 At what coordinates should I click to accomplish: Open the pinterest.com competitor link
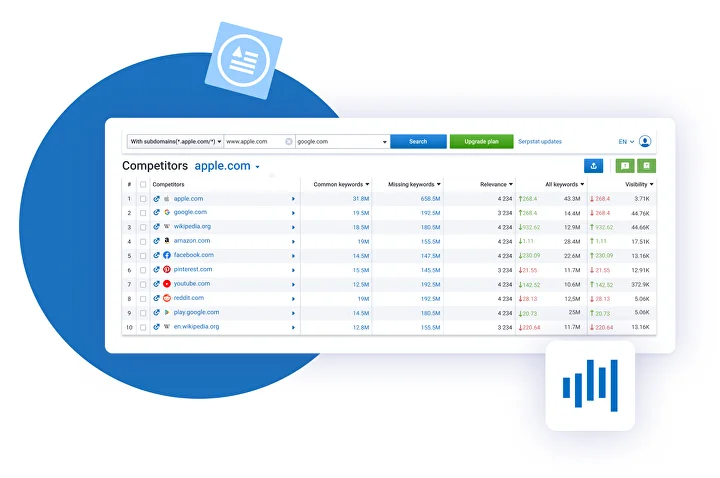tap(193, 269)
